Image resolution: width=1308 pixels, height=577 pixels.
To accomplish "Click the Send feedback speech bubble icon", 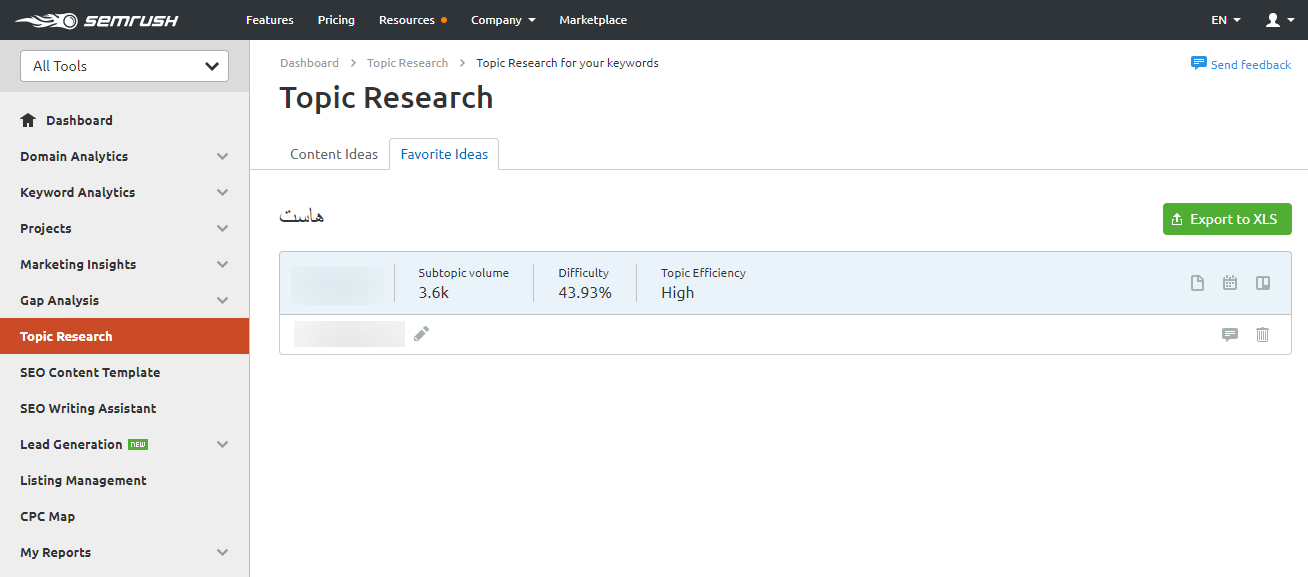I will 1198,63.
